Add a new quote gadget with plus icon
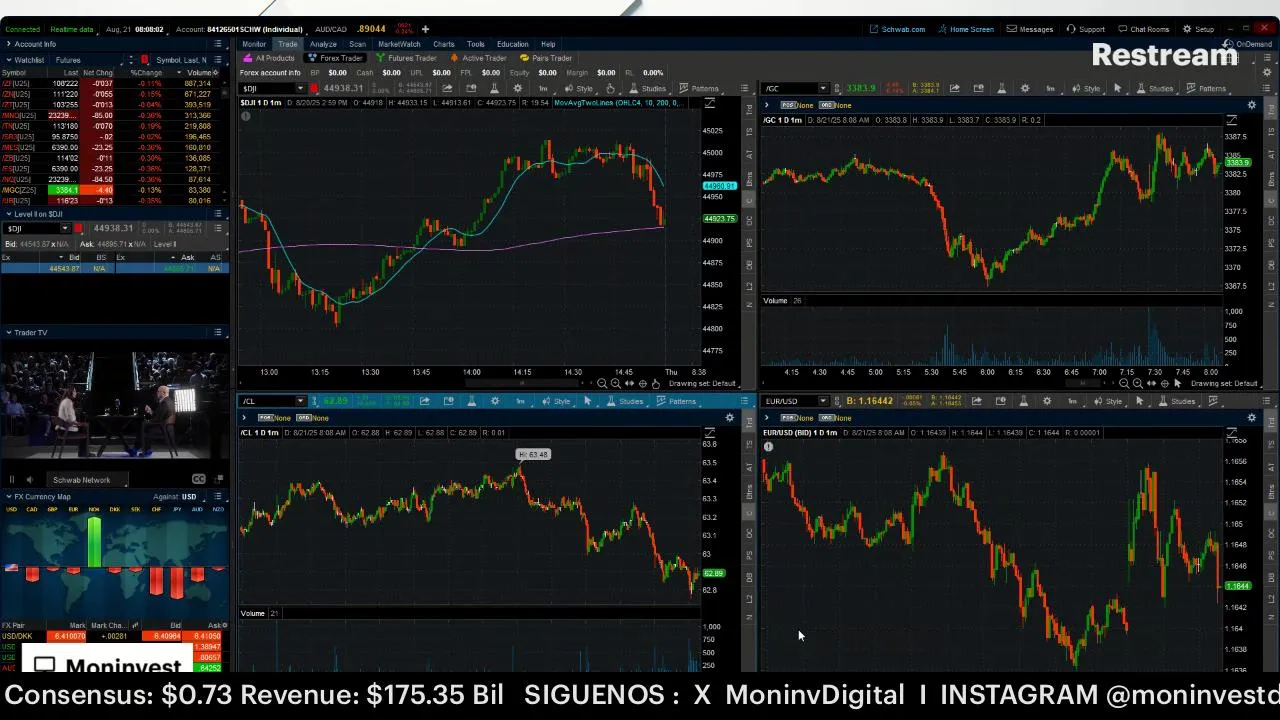1280x720 pixels. (425, 29)
